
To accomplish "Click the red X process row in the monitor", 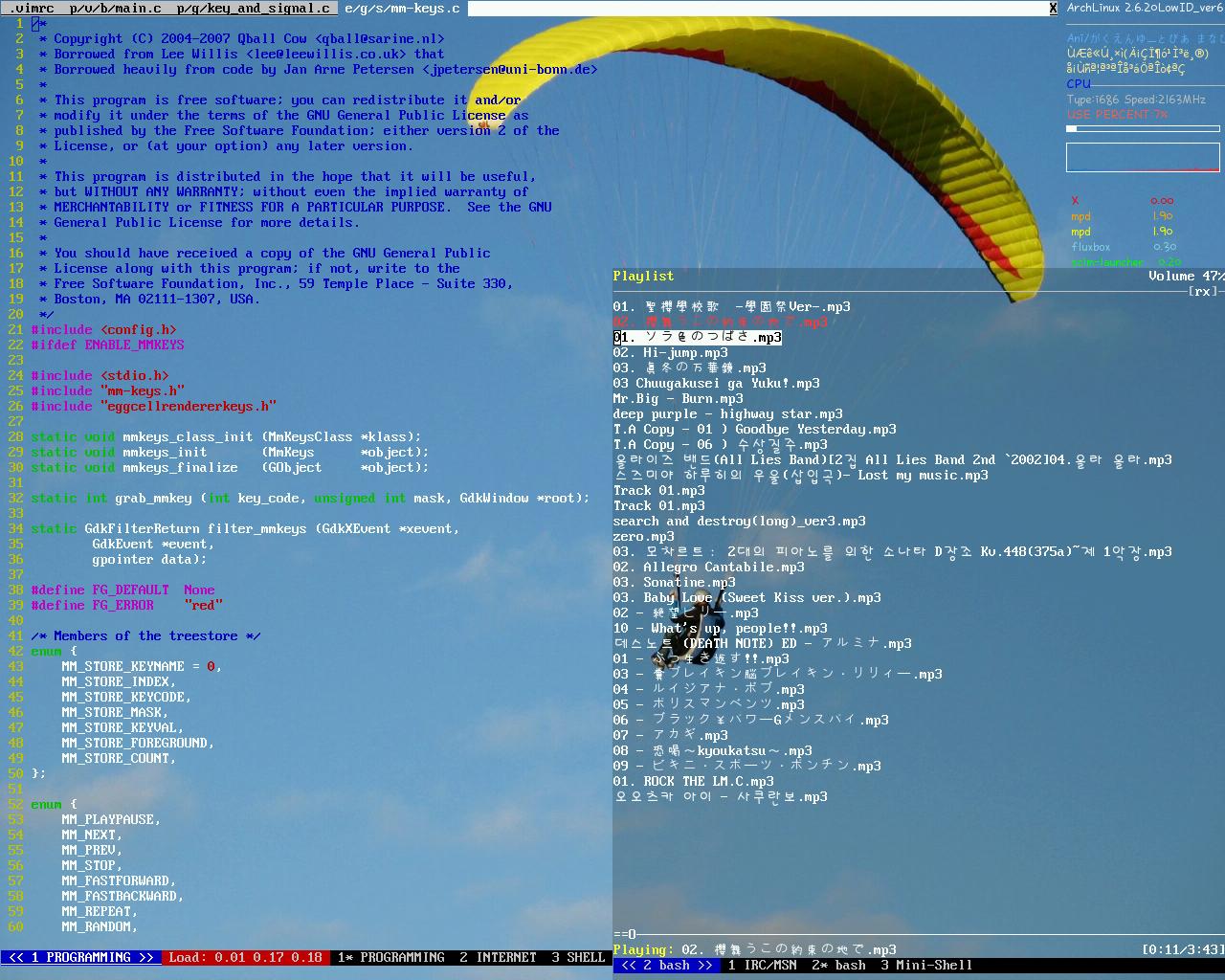I will [x=1122, y=201].
